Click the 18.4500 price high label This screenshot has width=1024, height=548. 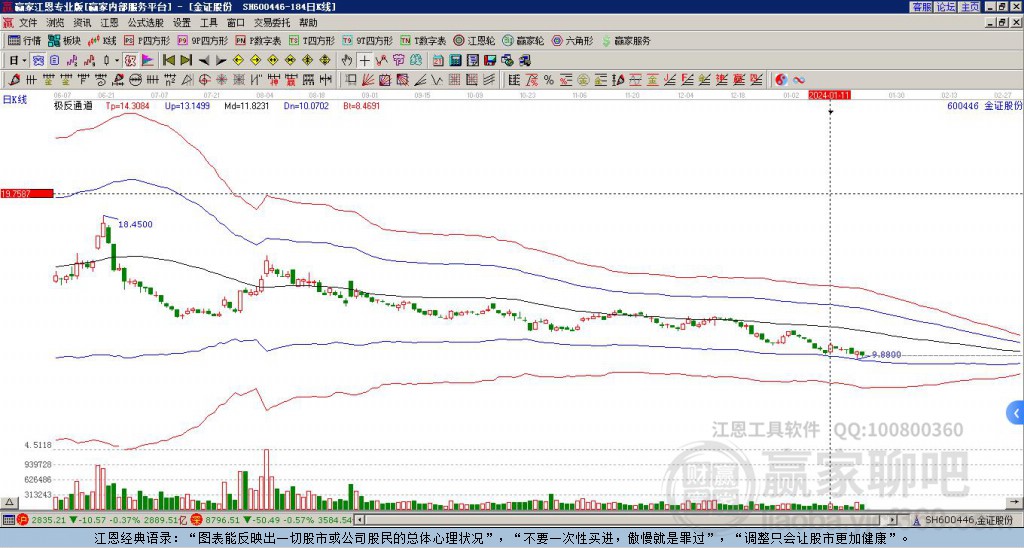[x=135, y=224]
